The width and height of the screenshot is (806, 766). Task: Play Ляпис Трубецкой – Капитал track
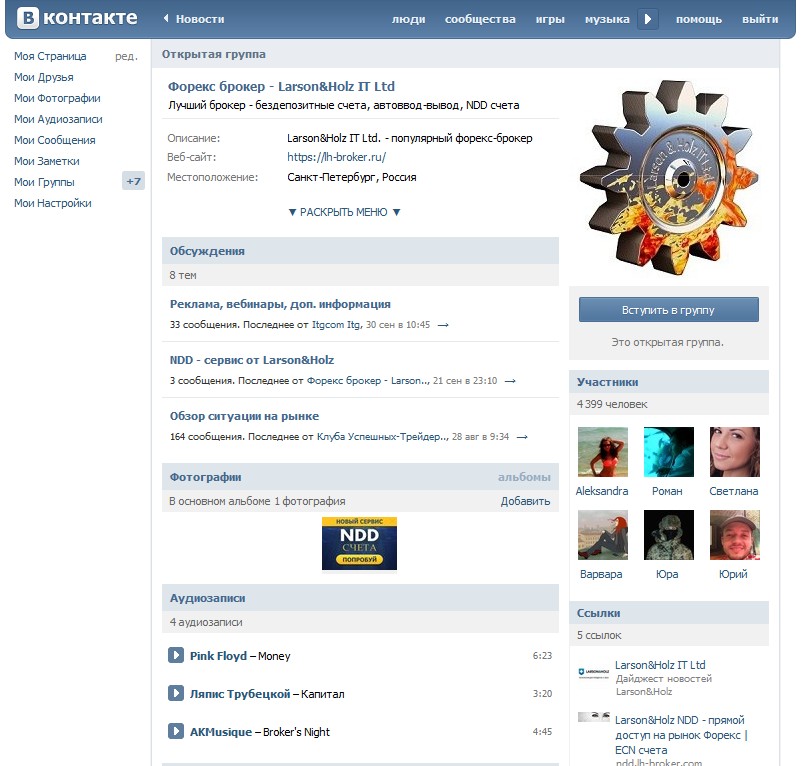176,693
